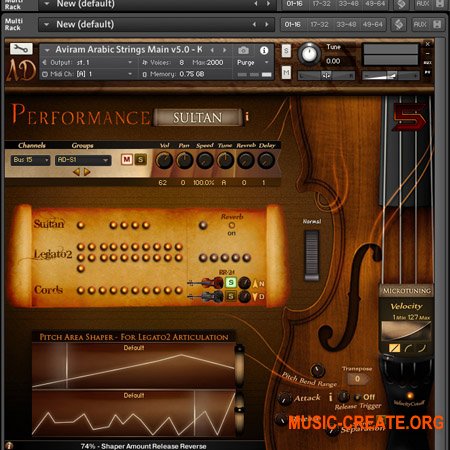Click the Delay knob in channel strip

pos(266,160)
